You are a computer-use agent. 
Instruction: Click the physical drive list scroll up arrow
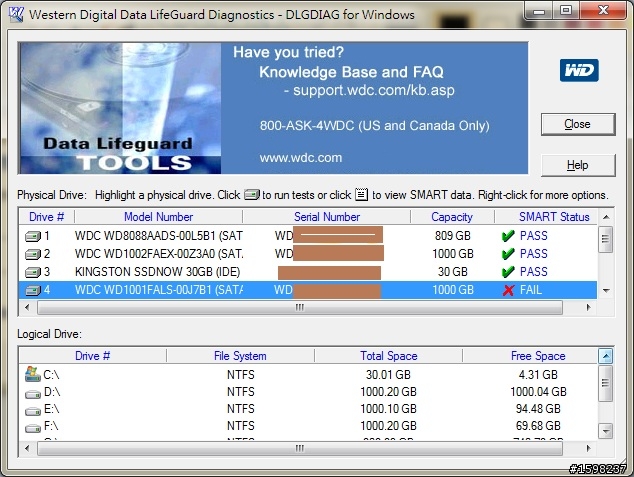click(606, 217)
